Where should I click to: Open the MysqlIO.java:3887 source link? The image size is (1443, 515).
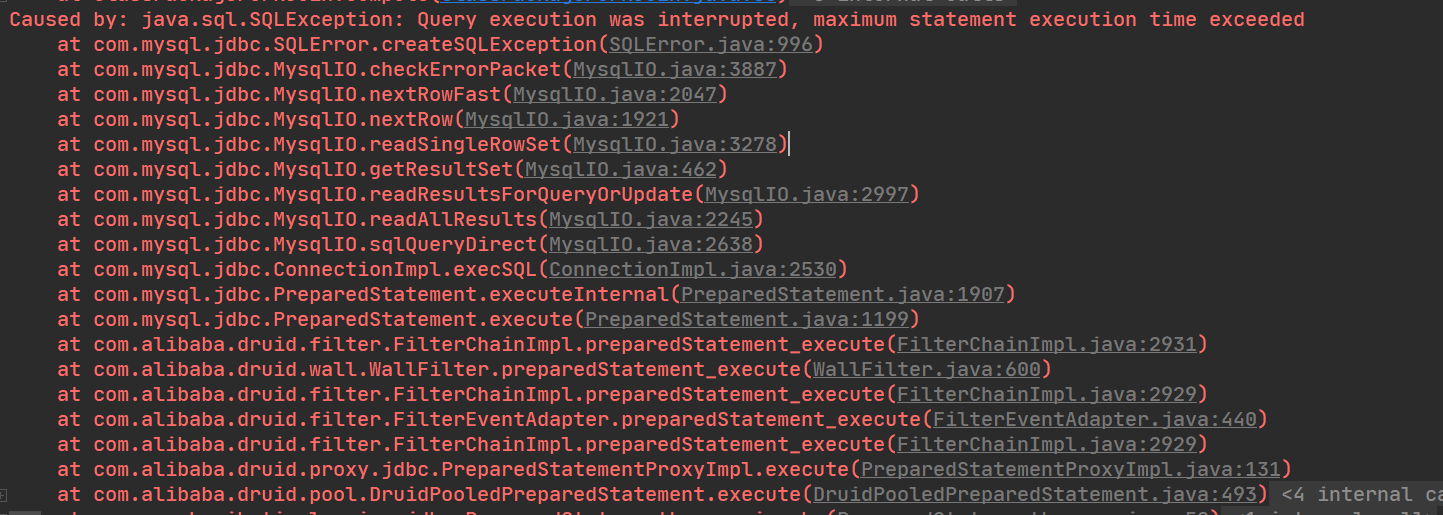coord(674,69)
